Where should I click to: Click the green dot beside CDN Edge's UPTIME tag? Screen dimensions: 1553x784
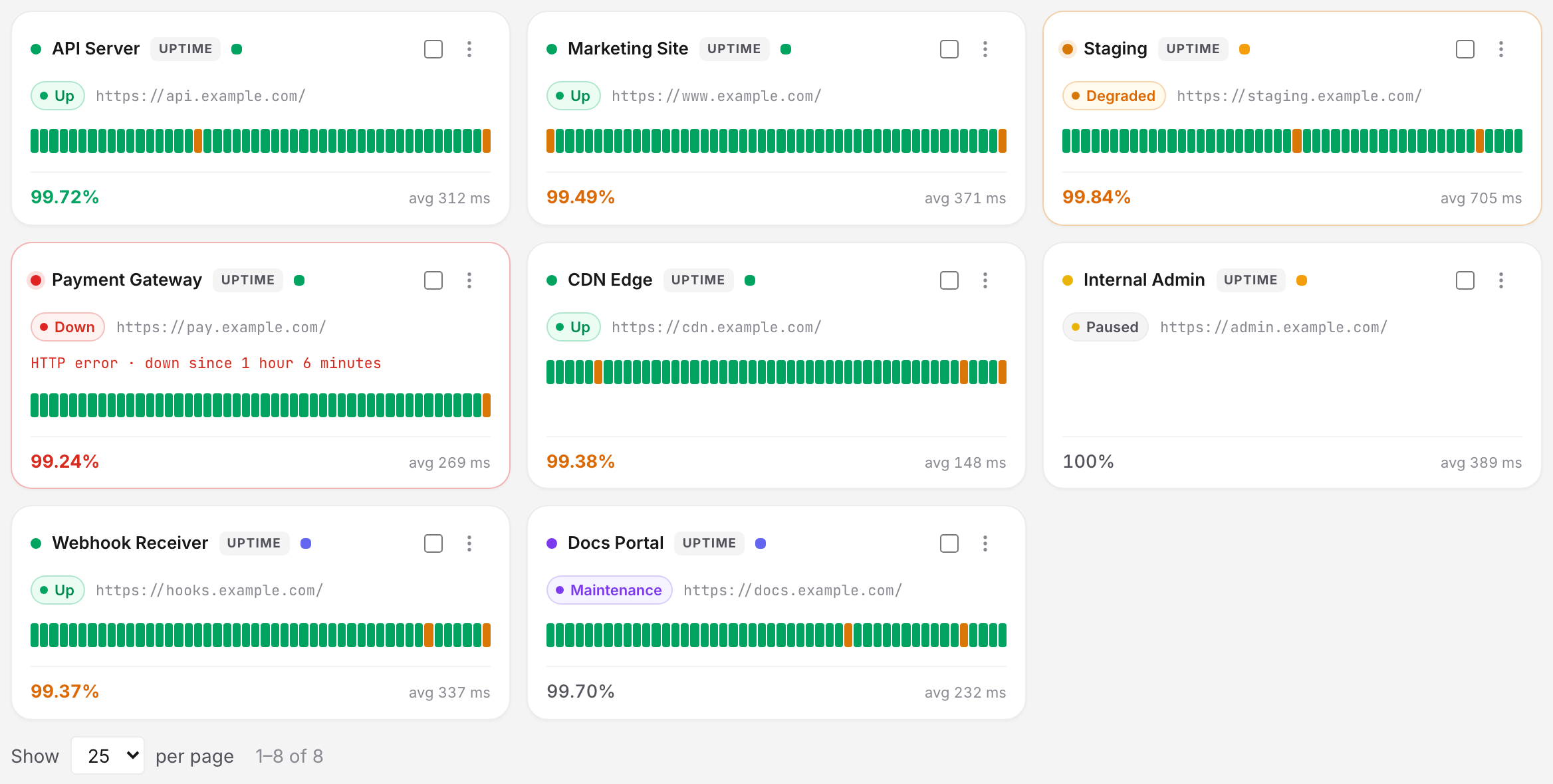[750, 280]
